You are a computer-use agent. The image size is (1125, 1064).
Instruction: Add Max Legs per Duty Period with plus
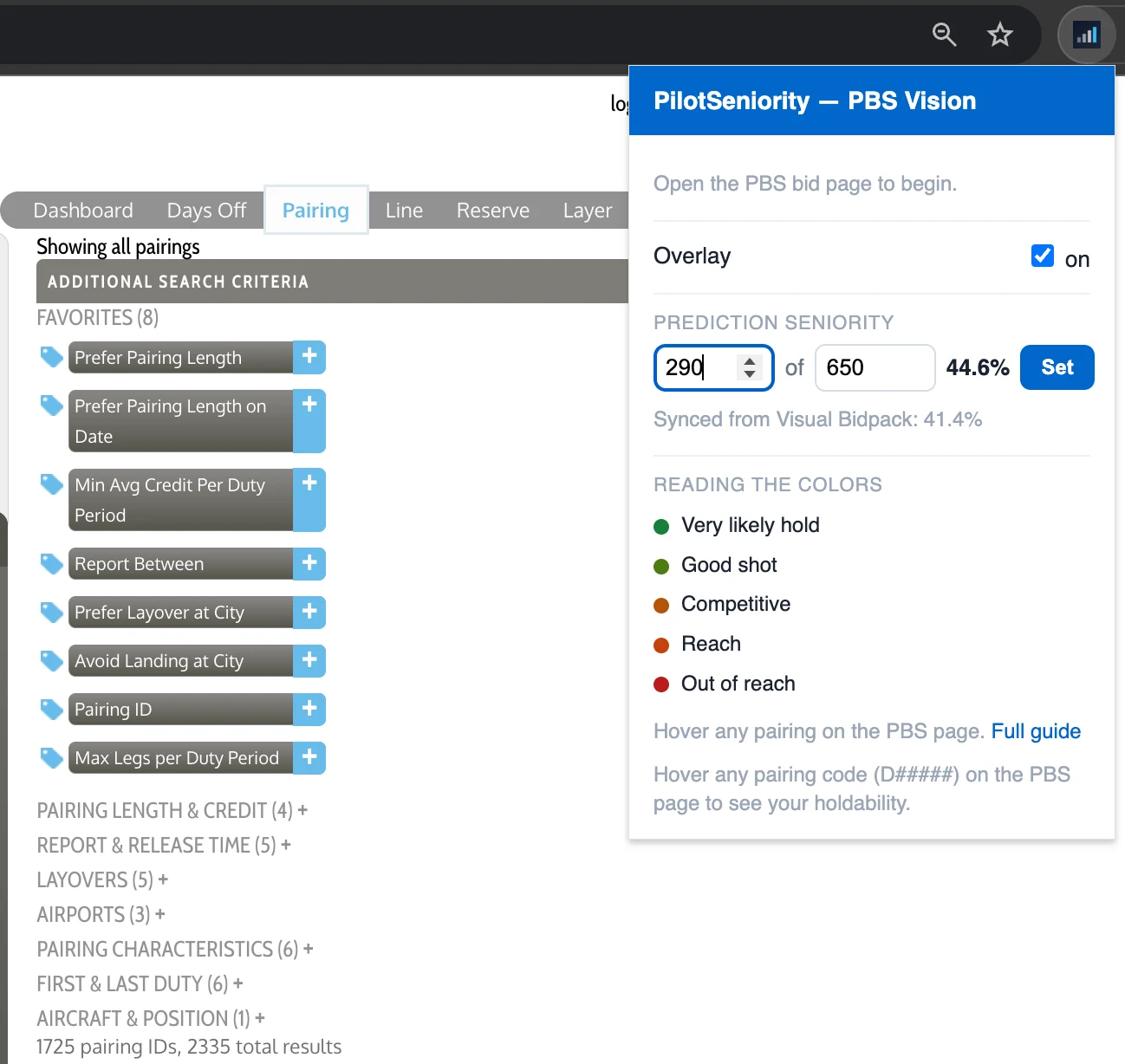pyautogui.click(x=309, y=758)
